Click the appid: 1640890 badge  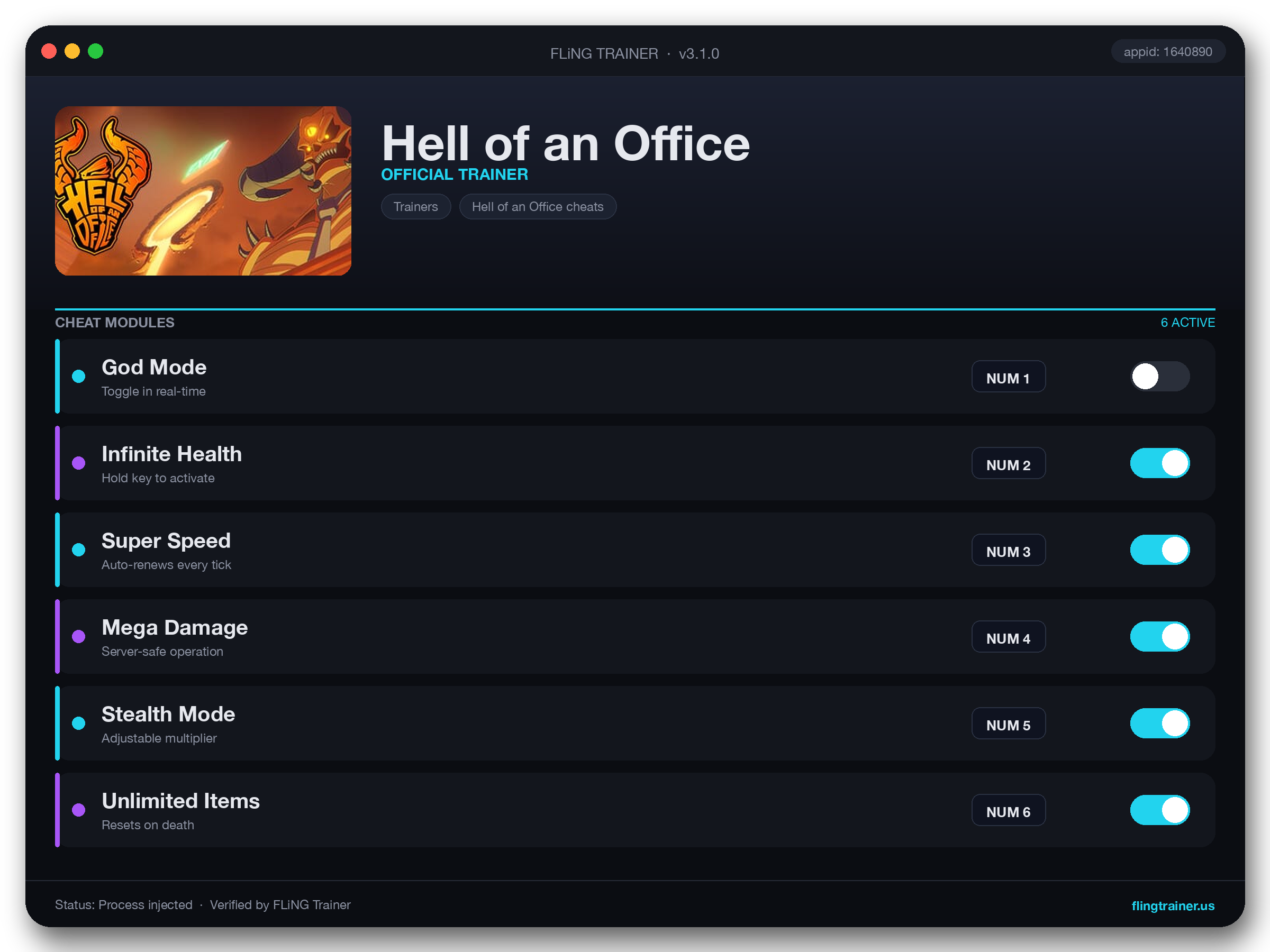coord(1168,52)
